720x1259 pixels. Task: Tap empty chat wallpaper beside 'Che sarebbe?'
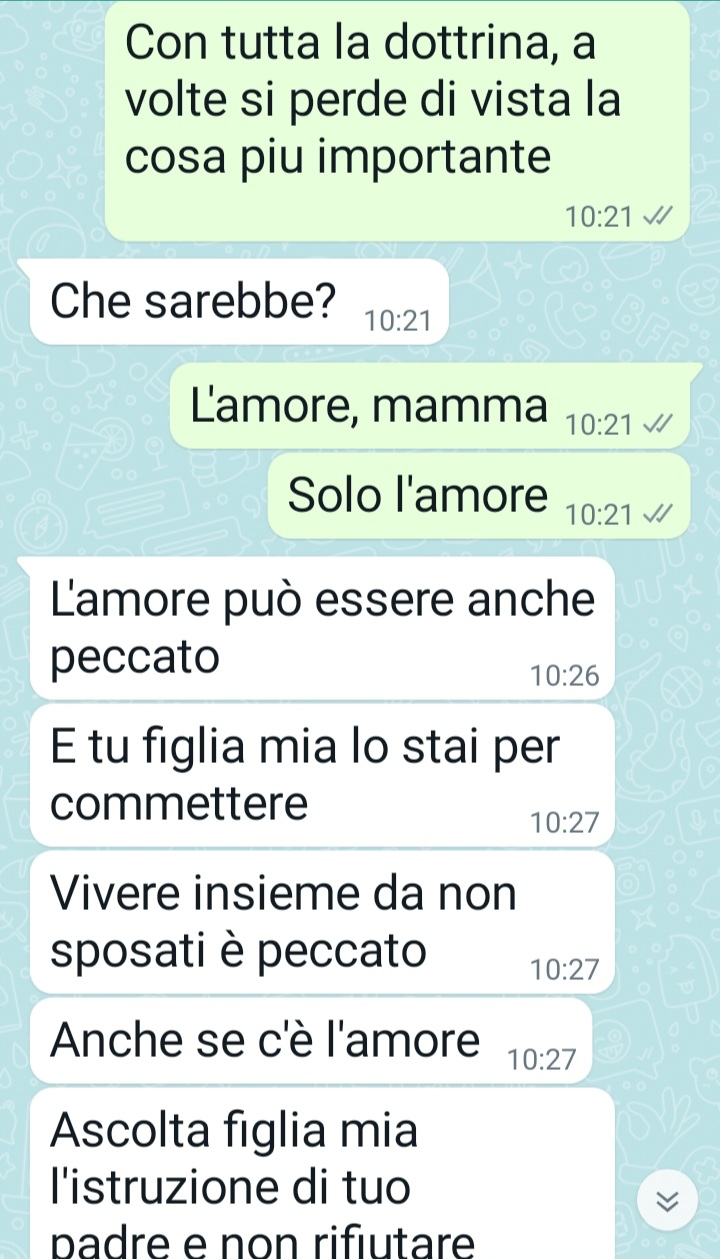coord(580,301)
